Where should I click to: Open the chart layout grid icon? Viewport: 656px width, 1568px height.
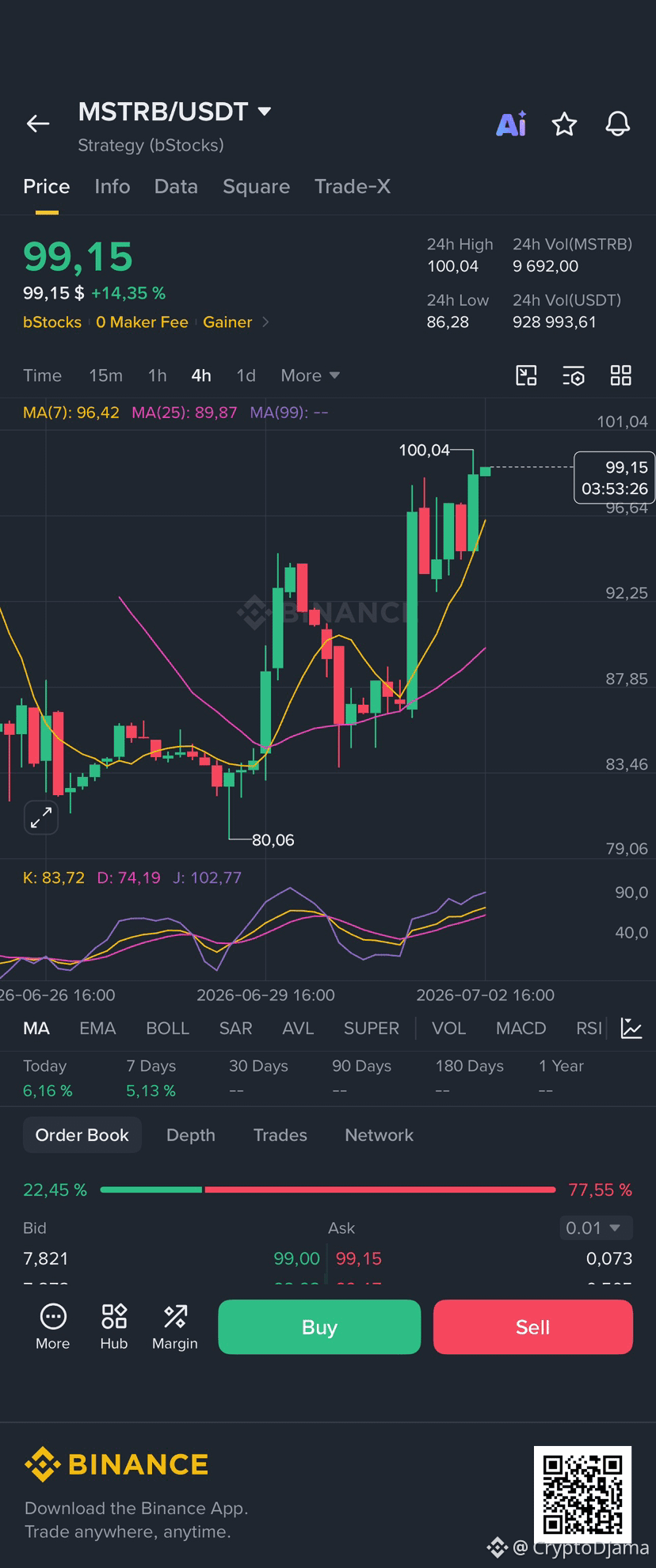621,375
